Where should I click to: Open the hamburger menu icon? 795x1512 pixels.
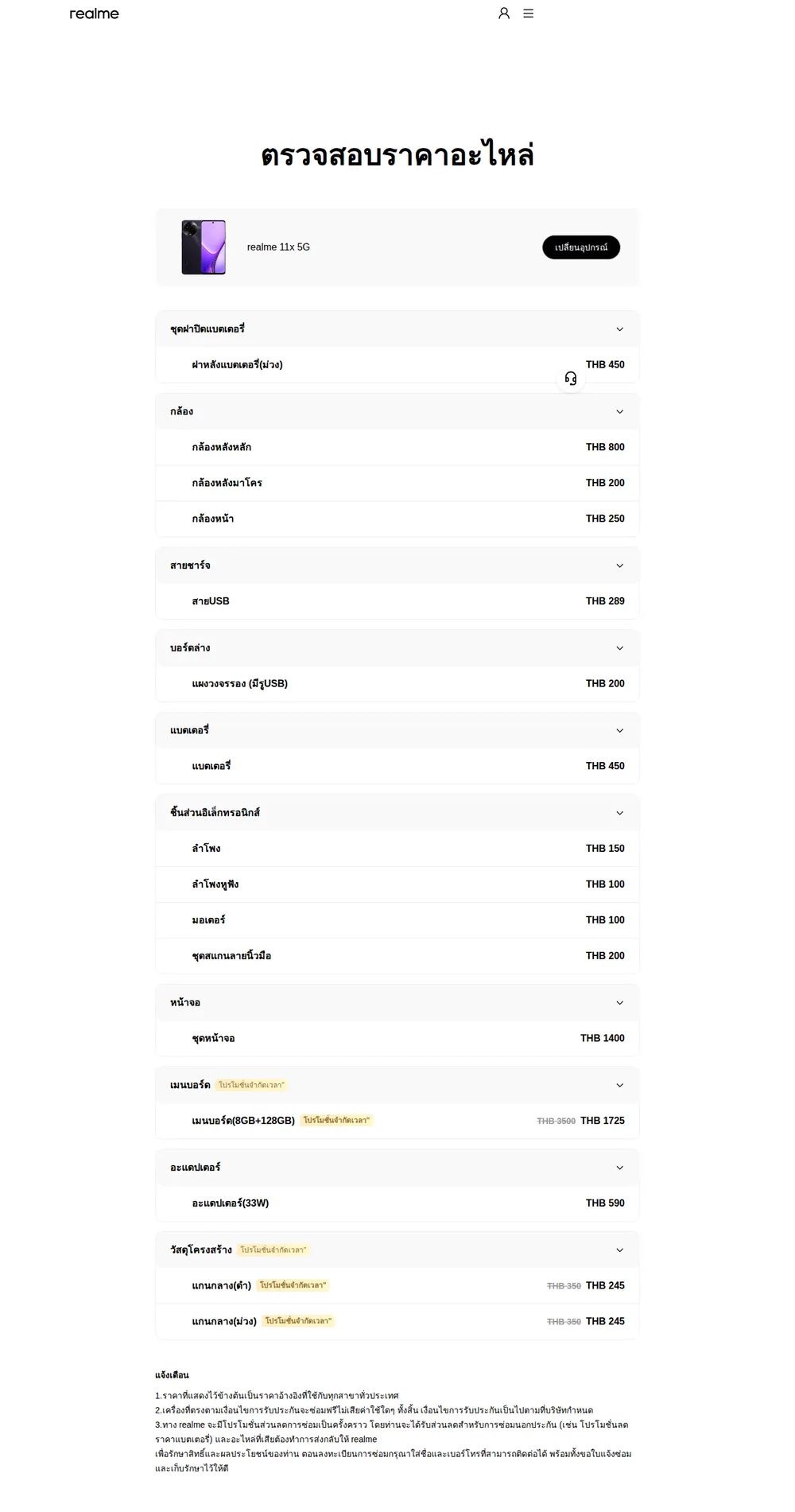(529, 14)
